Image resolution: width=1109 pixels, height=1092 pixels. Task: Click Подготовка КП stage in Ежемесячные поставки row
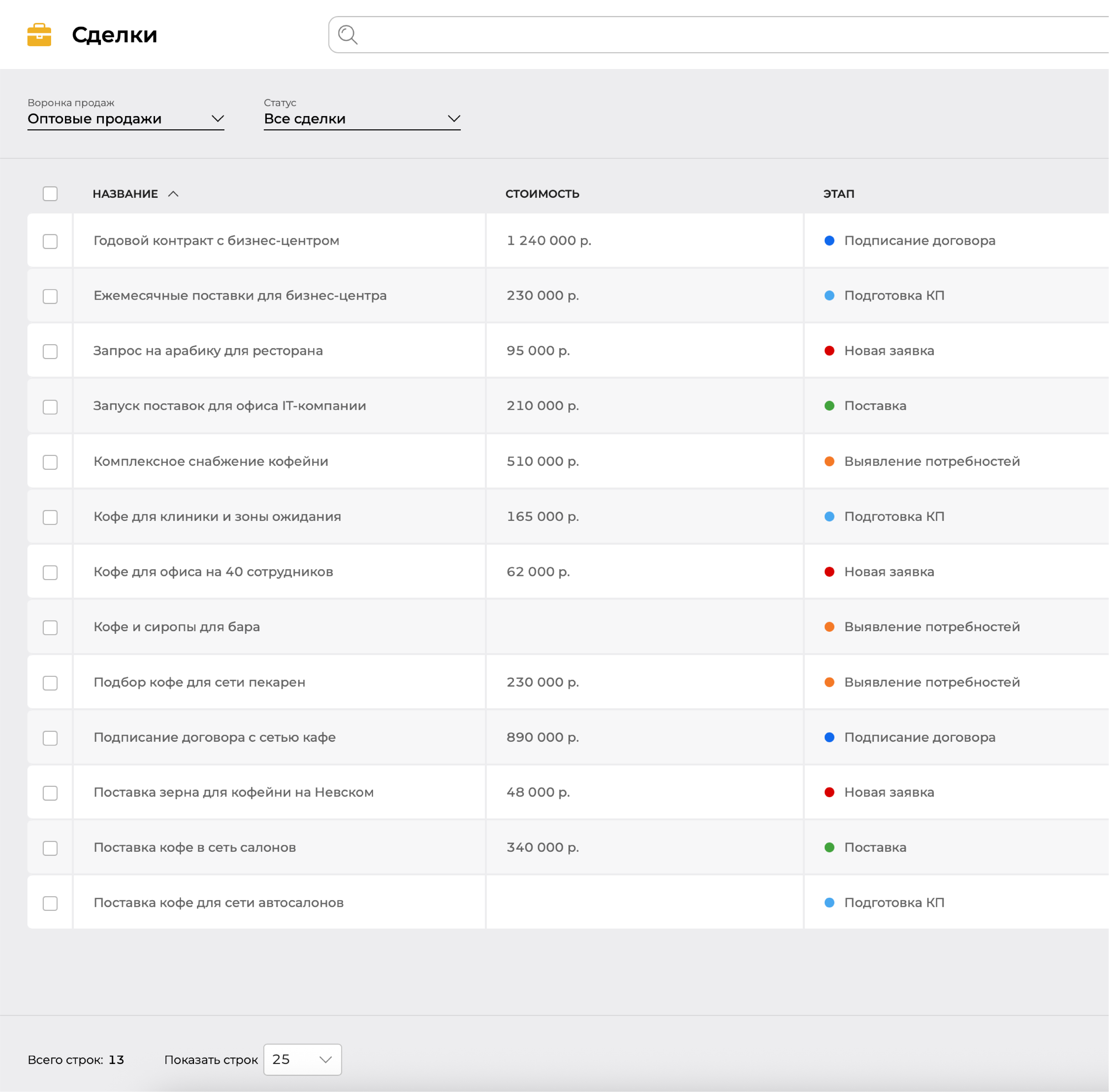[x=894, y=295]
